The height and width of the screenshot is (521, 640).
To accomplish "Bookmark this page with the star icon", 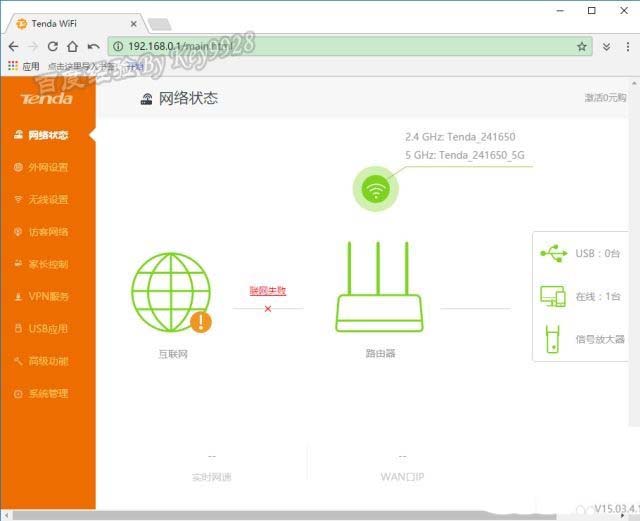I will coord(581,46).
